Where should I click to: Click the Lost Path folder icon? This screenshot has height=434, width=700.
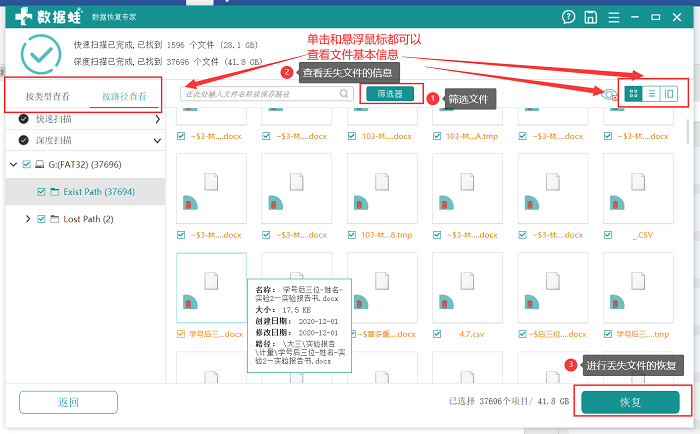pos(54,219)
